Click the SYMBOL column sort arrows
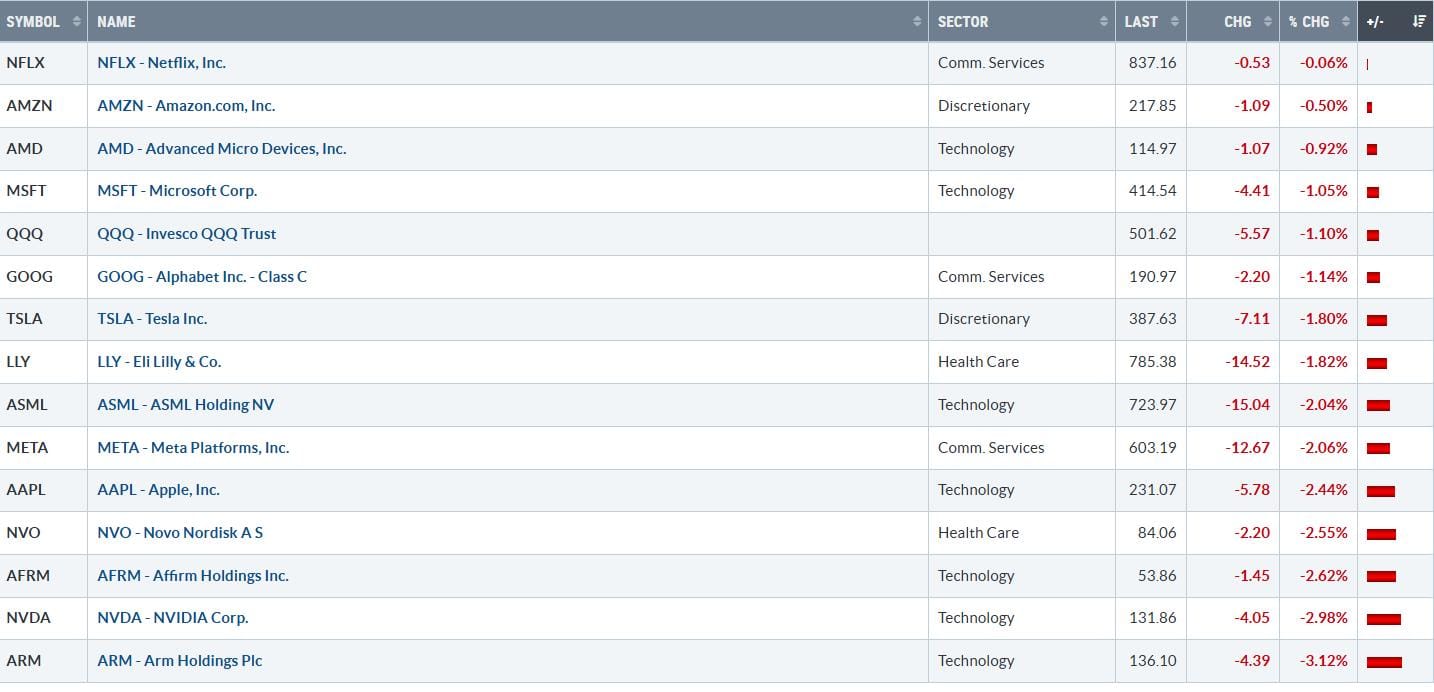Viewport: 1434px width, 692px height. [x=76, y=21]
